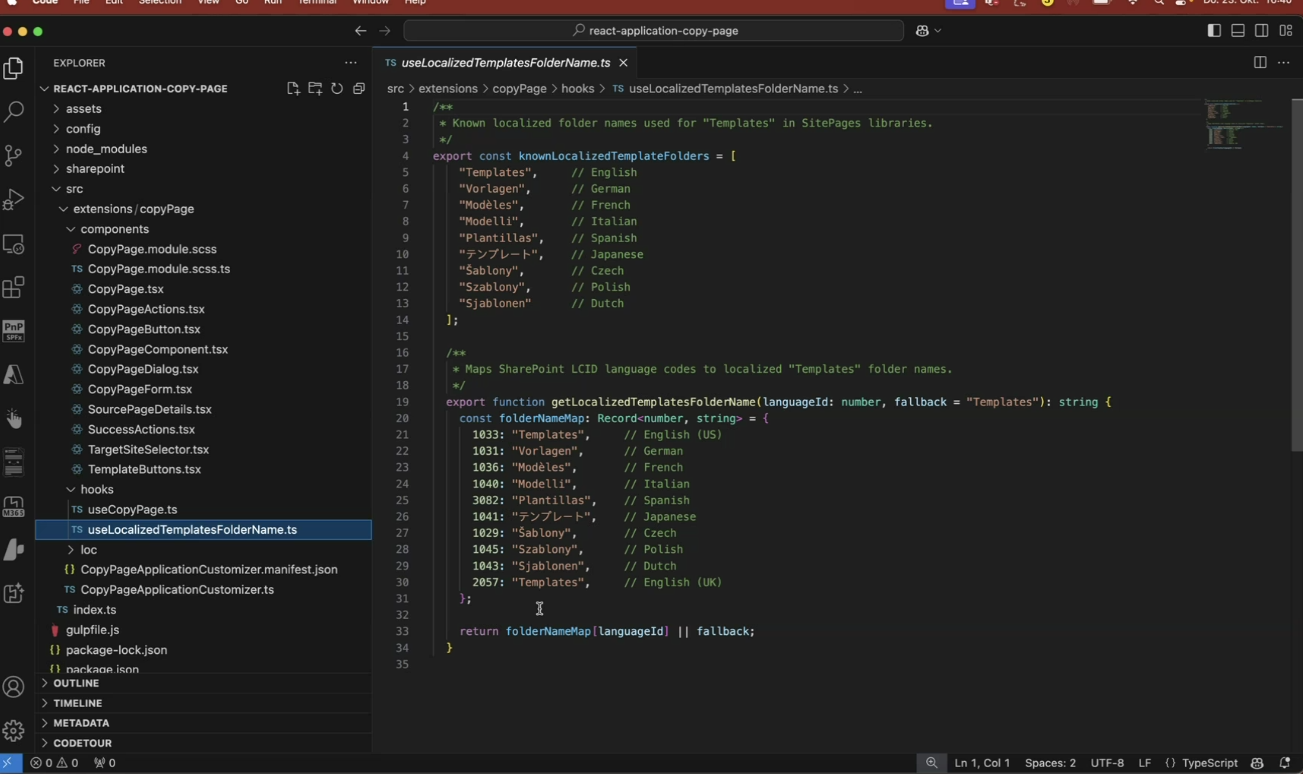The width and height of the screenshot is (1303, 774).
Task: Open the Source Control view
Action: point(14,155)
